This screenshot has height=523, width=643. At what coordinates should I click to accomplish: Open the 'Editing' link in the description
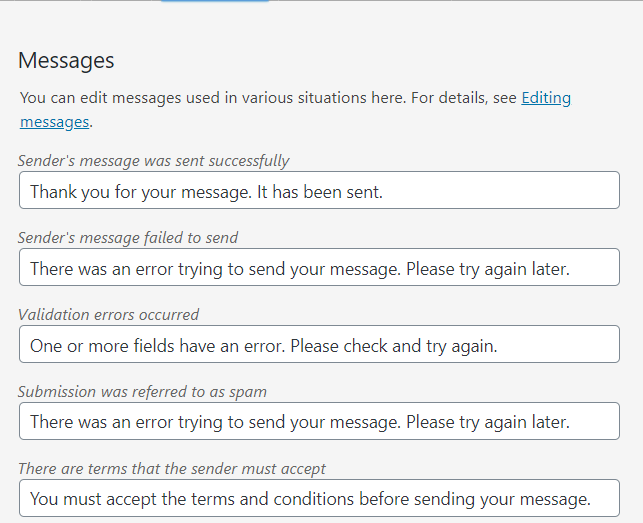pyautogui.click(x=546, y=98)
